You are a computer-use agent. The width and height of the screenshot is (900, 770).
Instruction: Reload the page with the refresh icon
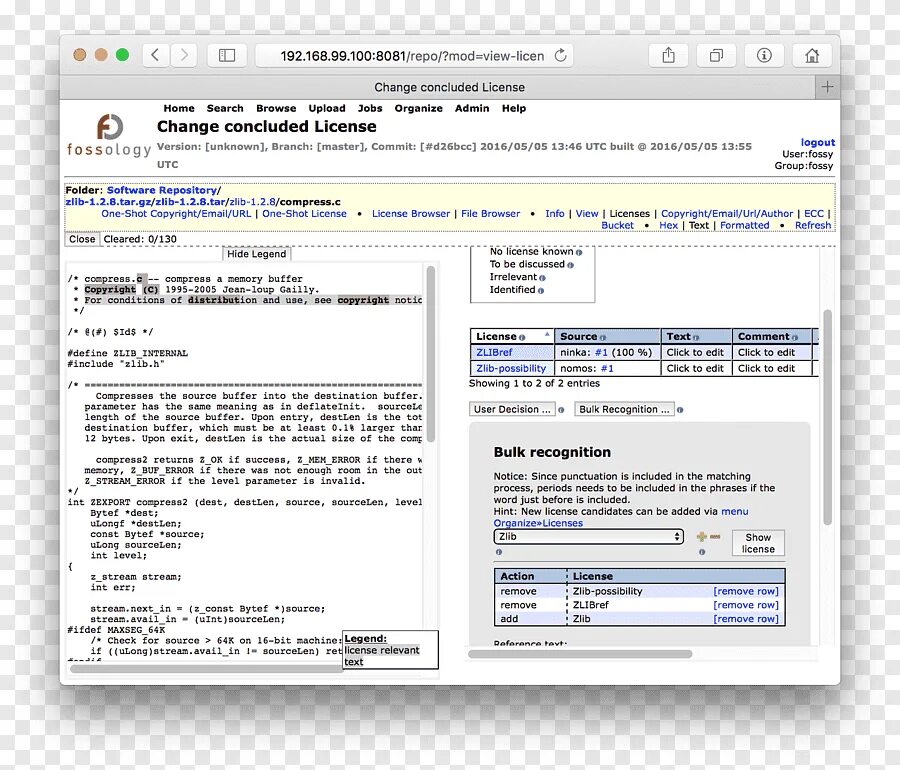[561, 55]
